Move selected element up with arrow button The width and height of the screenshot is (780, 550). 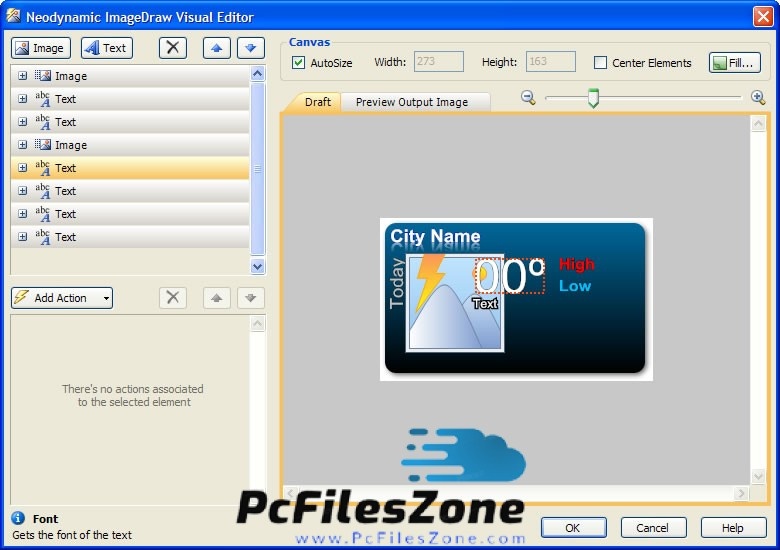click(x=217, y=48)
